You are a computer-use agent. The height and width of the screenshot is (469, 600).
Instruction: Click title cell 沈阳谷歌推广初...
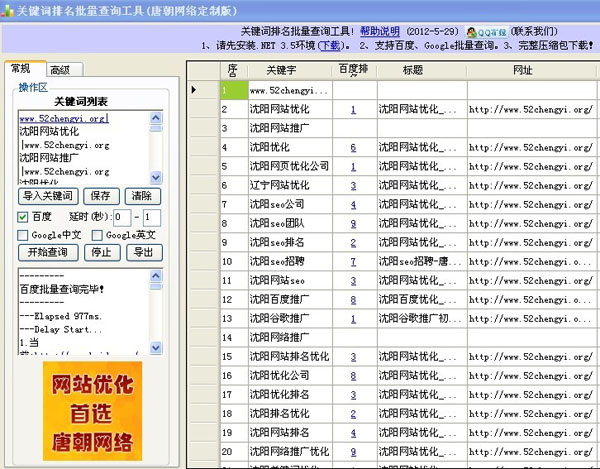[x=422, y=319]
